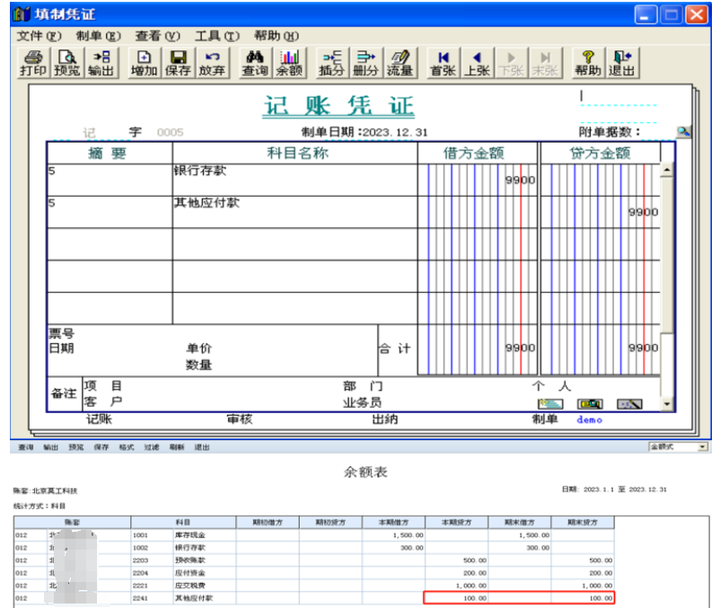Click the voucher number 0005 field
The width and height of the screenshot is (720, 608).
point(170,133)
